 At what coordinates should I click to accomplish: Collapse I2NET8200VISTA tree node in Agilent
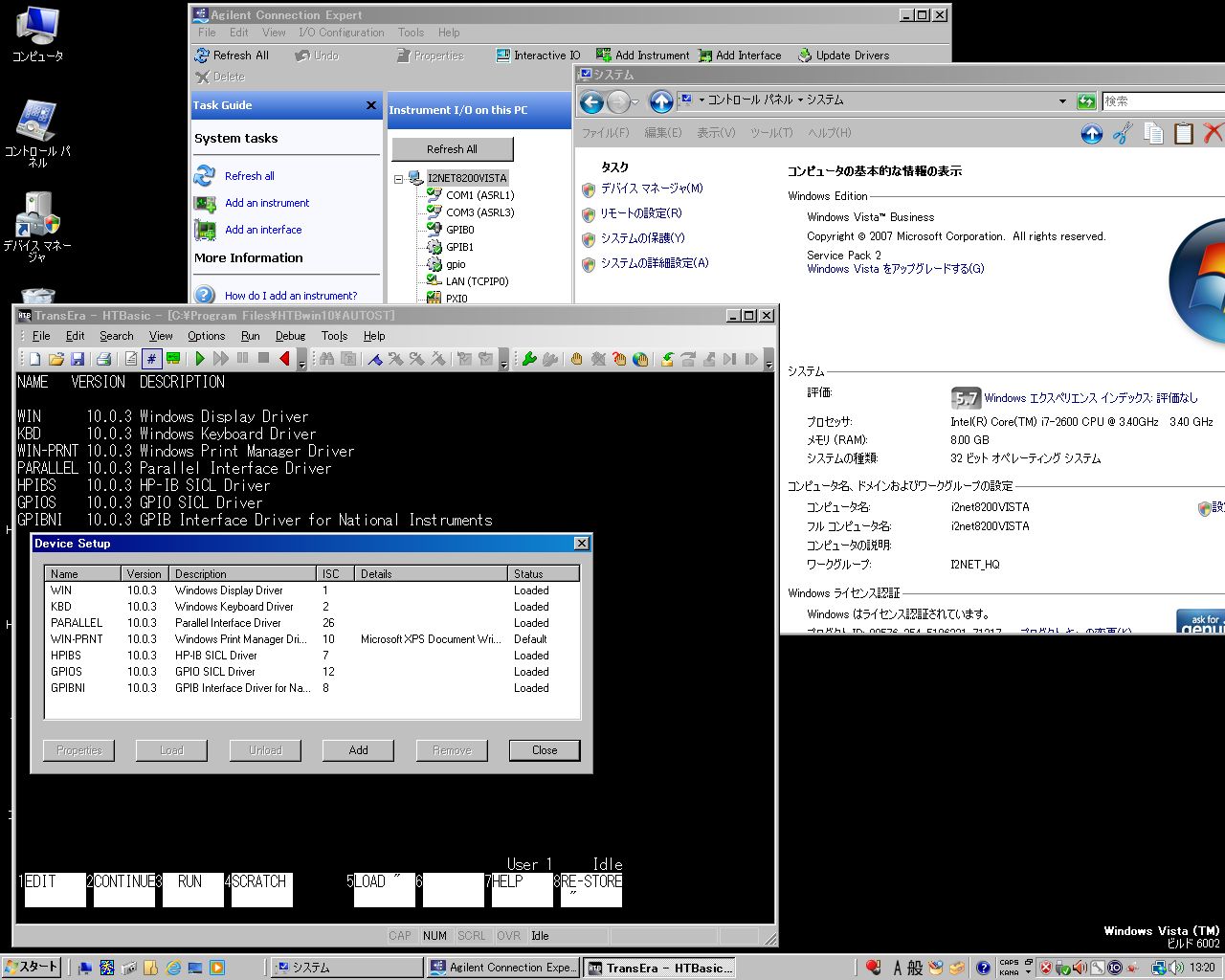pos(398,178)
